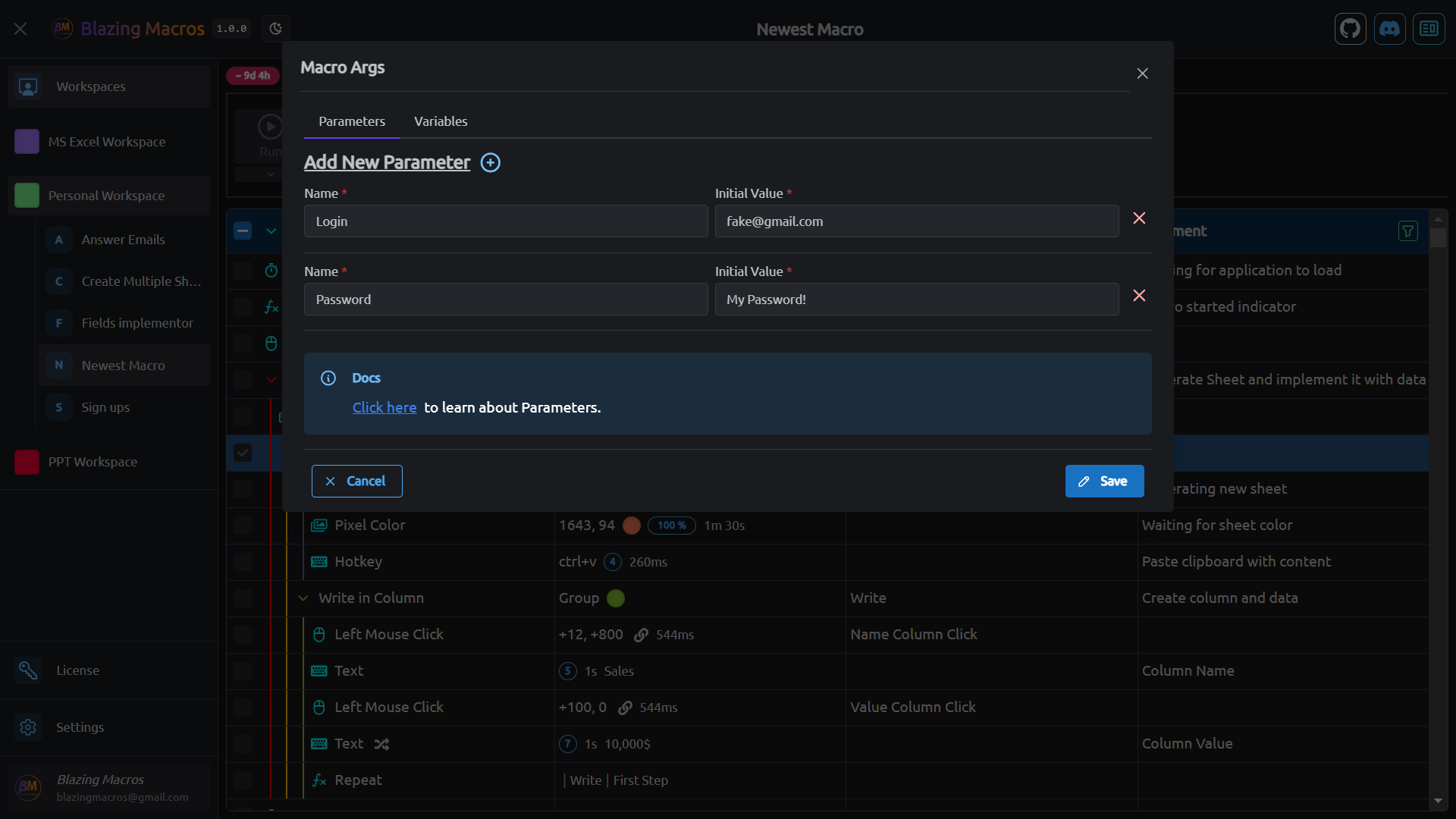Check the Write in Column row checkbox
This screenshot has height=819, width=1456.
tap(243, 598)
